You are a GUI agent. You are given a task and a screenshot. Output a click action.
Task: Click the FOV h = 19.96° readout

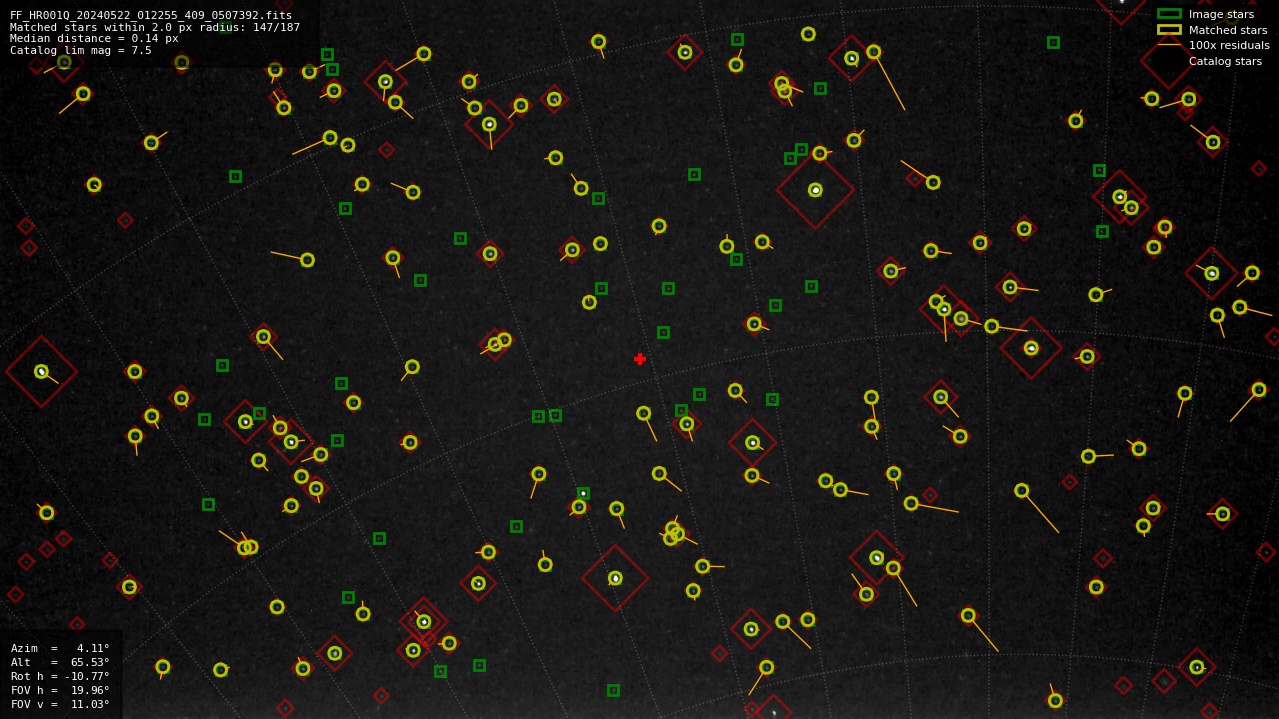click(x=60, y=690)
